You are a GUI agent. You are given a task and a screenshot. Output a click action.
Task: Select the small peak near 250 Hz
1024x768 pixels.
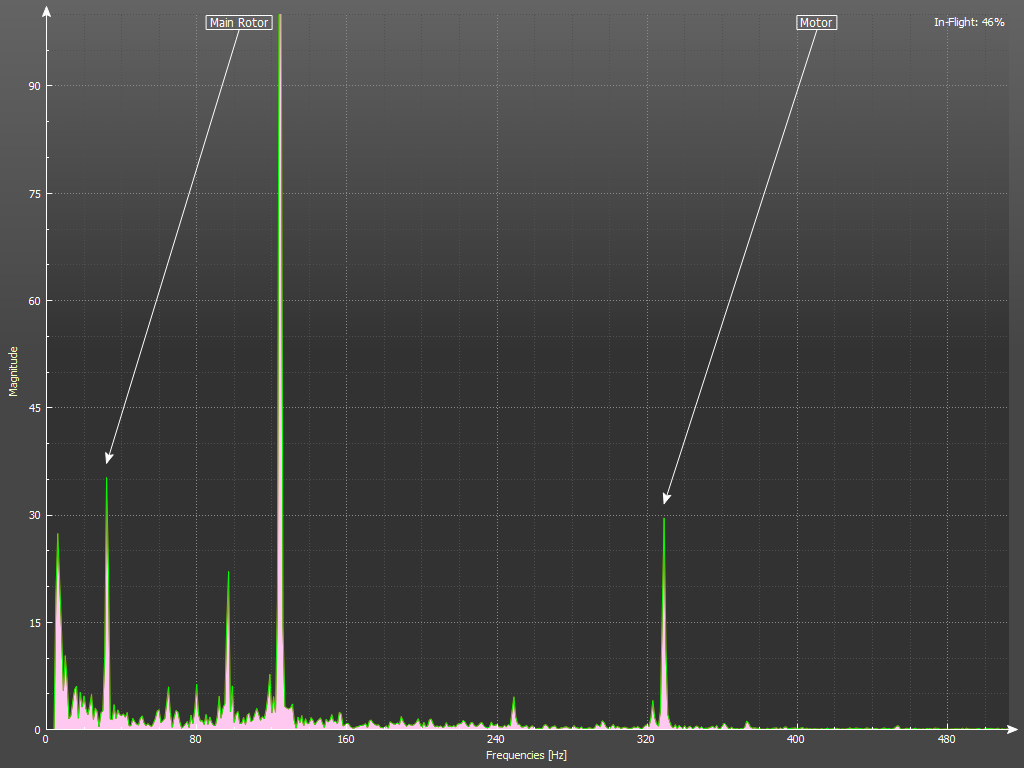[514, 699]
